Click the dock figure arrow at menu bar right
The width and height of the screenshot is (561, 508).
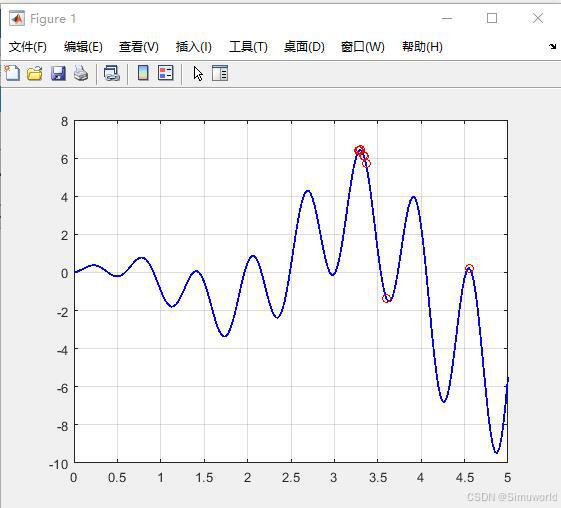coord(552,46)
